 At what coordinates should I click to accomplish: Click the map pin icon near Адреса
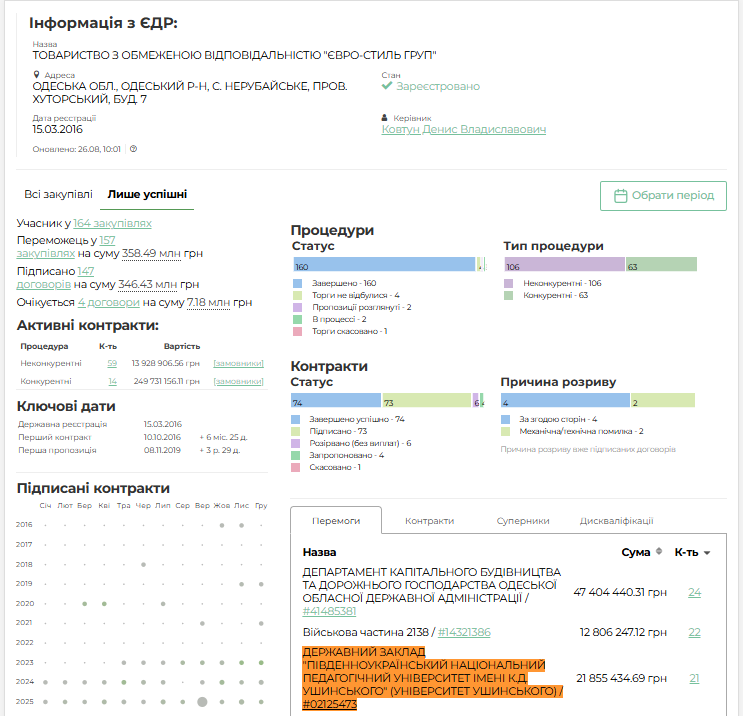pos(36,75)
